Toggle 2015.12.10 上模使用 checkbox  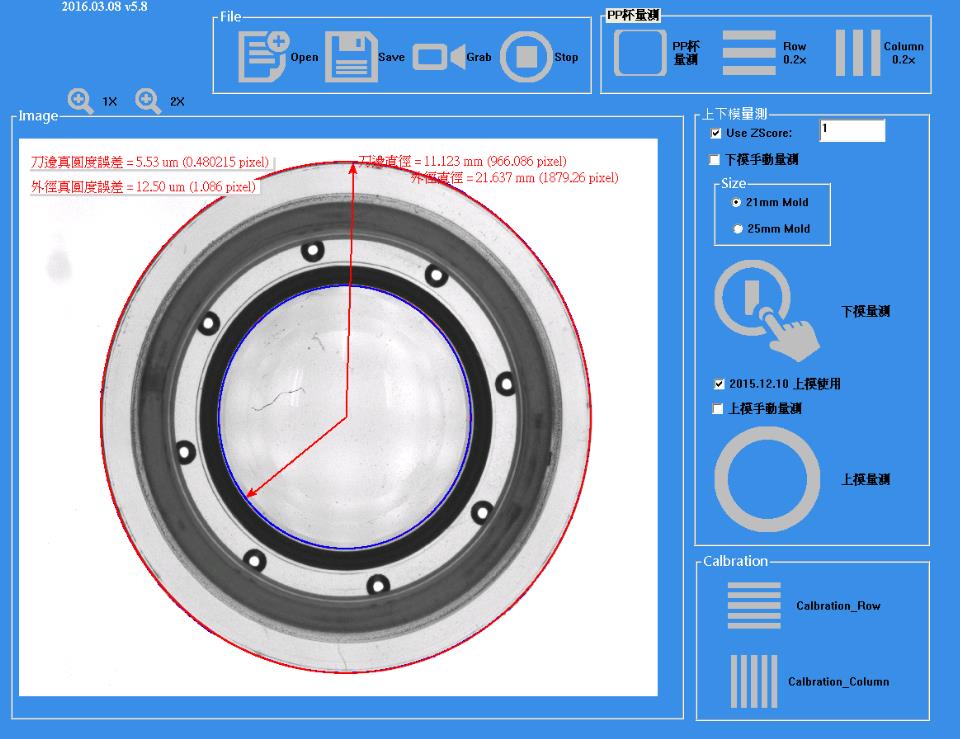pyautogui.click(x=719, y=384)
